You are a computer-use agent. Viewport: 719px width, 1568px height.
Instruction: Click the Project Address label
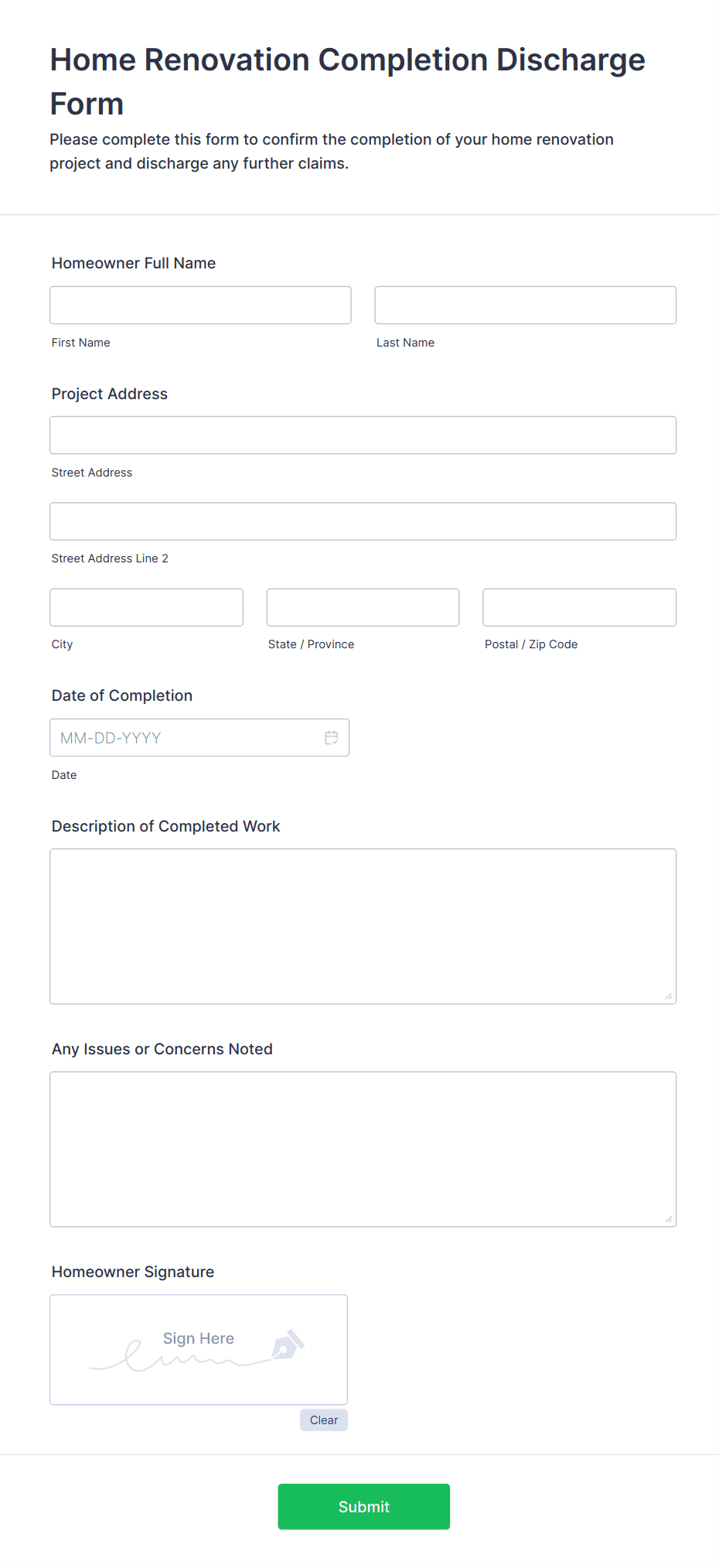(x=110, y=394)
